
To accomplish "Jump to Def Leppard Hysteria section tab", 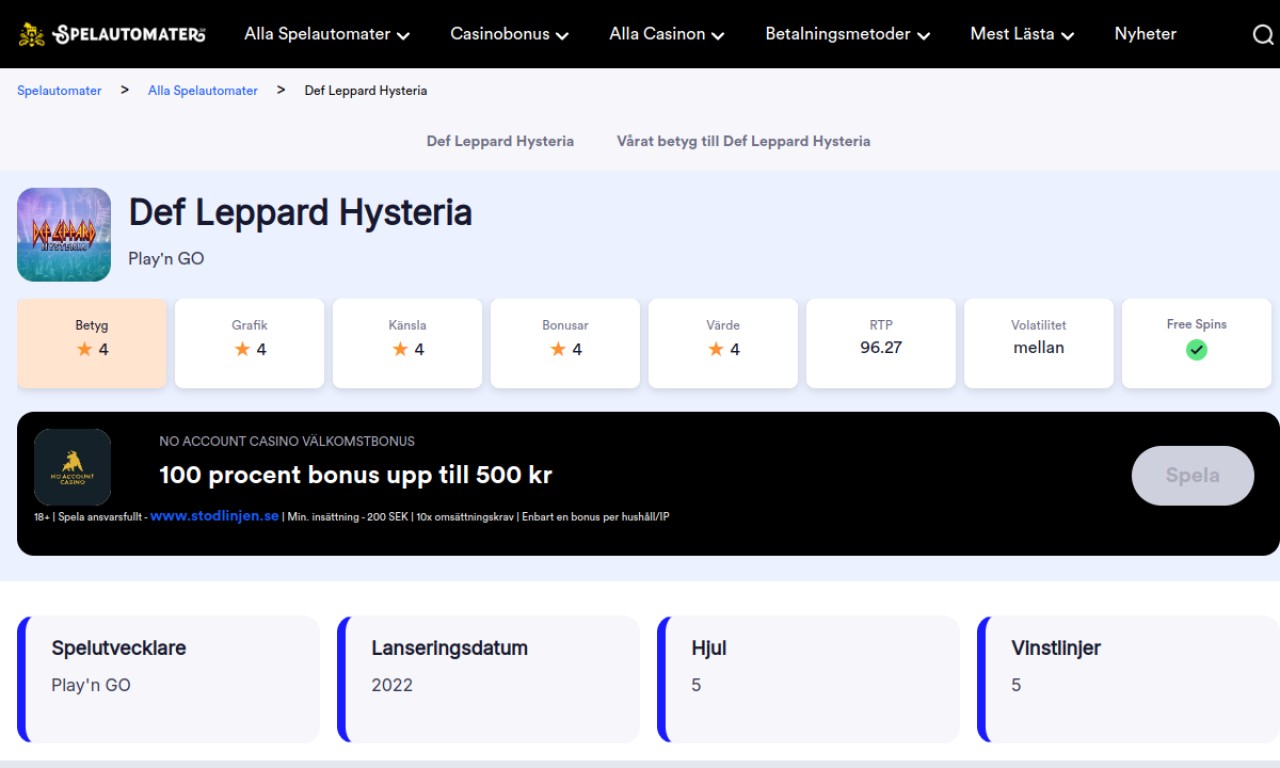I will coord(500,141).
